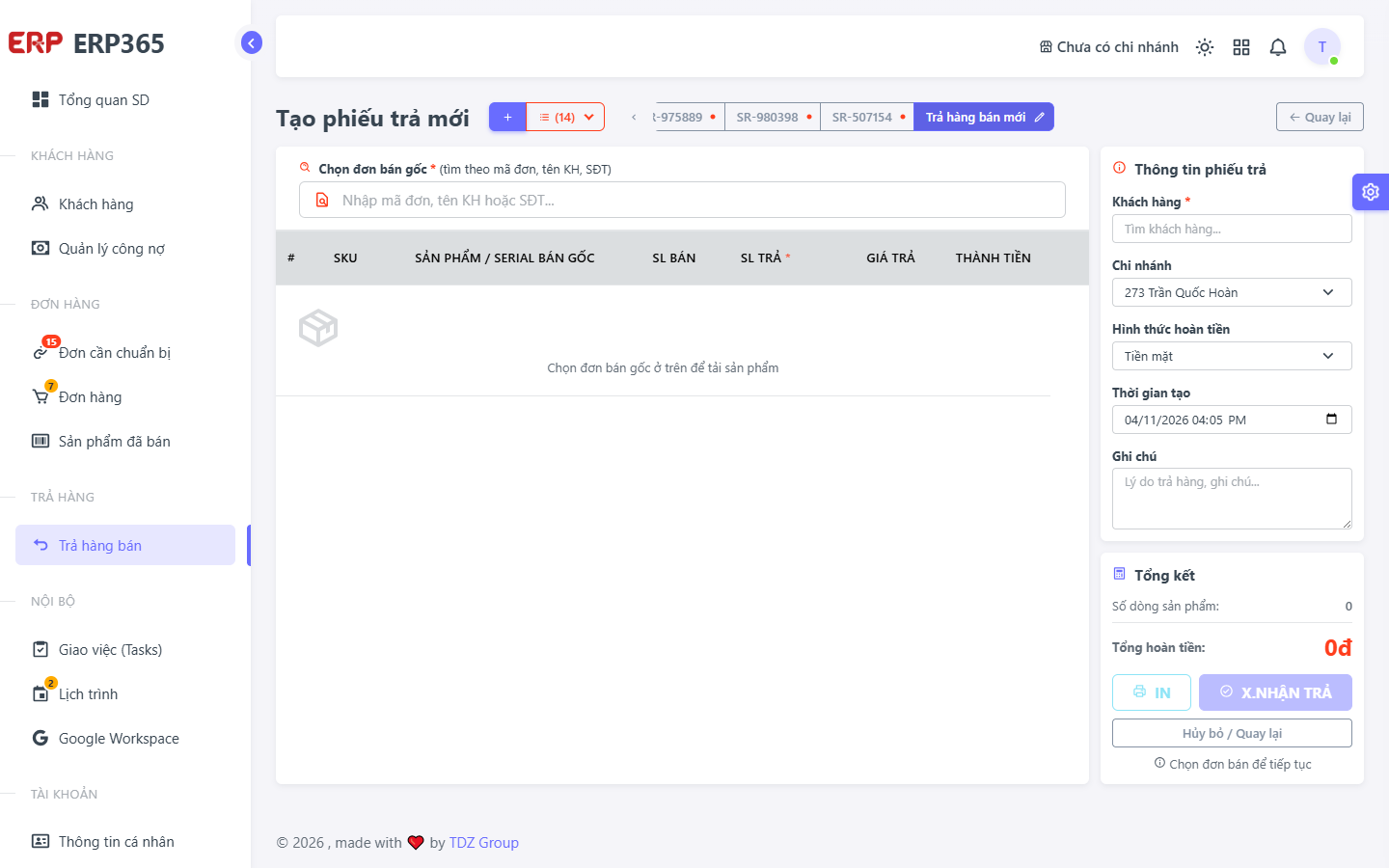Viewport: 1389px width, 868px height.
Task: Click the pencil icon on Trả hàng bán mới tab
Action: [1040, 118]
